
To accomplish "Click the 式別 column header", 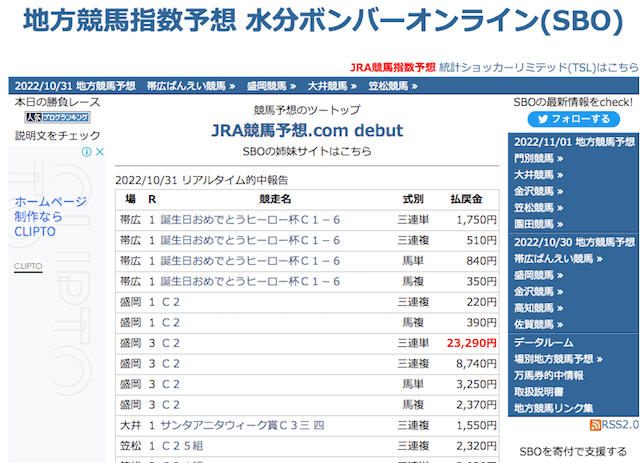I will (413, 199).
